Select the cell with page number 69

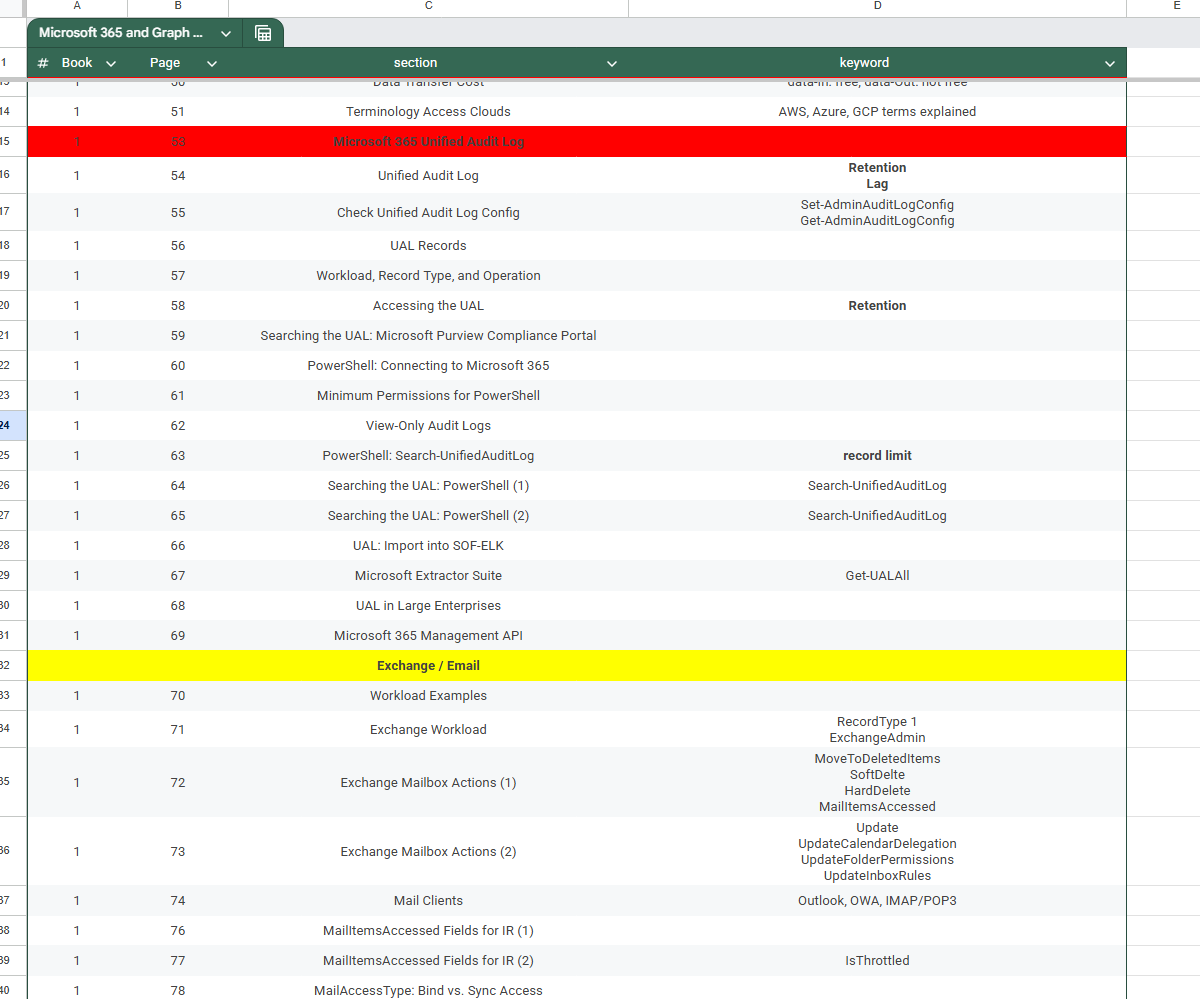[178, 636]
